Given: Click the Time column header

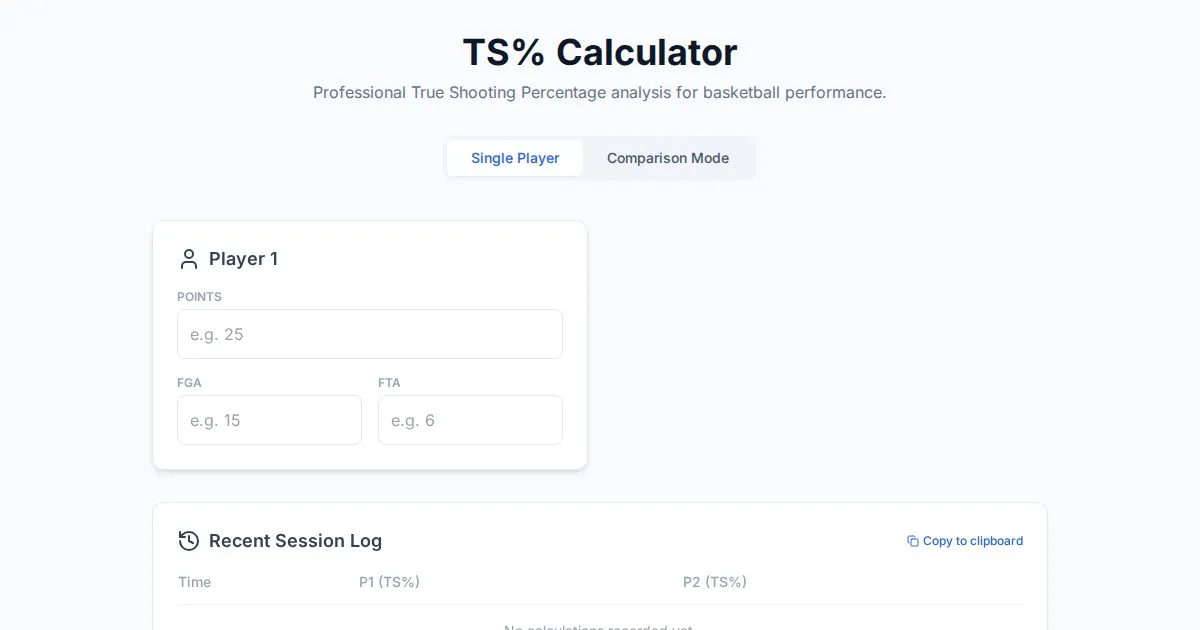Looking at the screenshot, I should 195,582.
